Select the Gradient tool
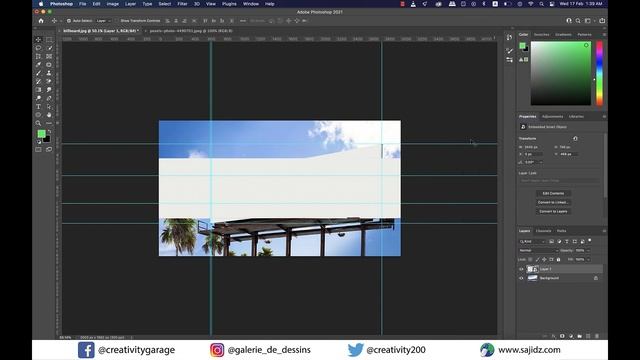This screenshot has height=360, width=640. click(x=38, y=90)
